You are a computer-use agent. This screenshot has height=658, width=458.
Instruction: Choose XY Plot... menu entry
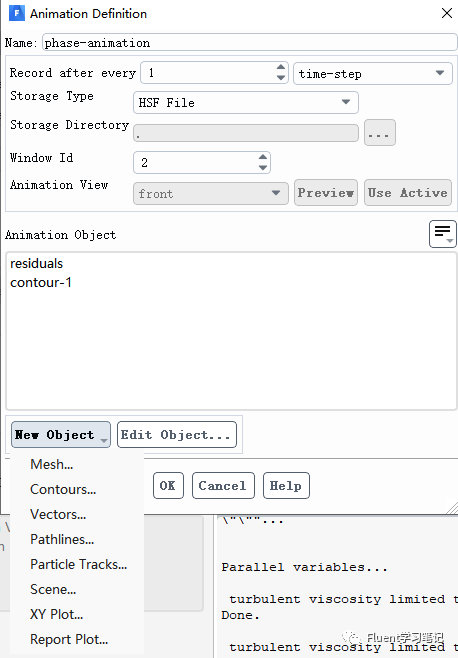(57, 614)
